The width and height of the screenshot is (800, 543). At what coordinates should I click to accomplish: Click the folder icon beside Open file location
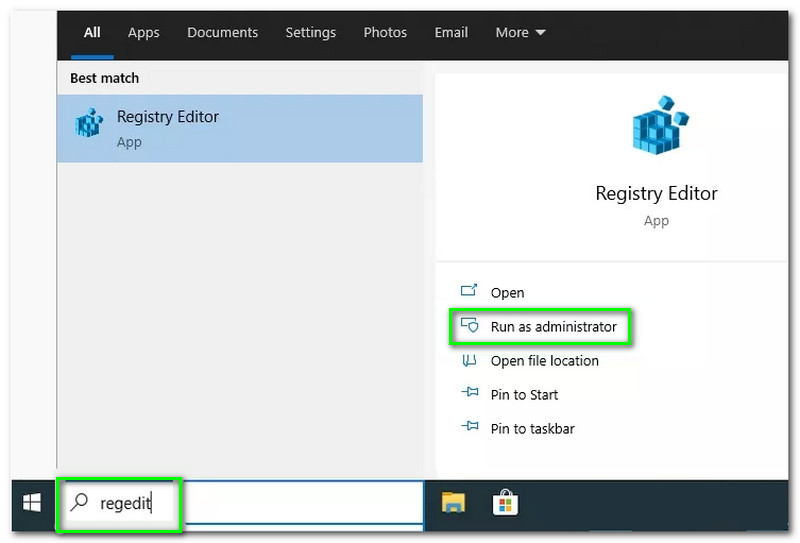click(469, 360)
